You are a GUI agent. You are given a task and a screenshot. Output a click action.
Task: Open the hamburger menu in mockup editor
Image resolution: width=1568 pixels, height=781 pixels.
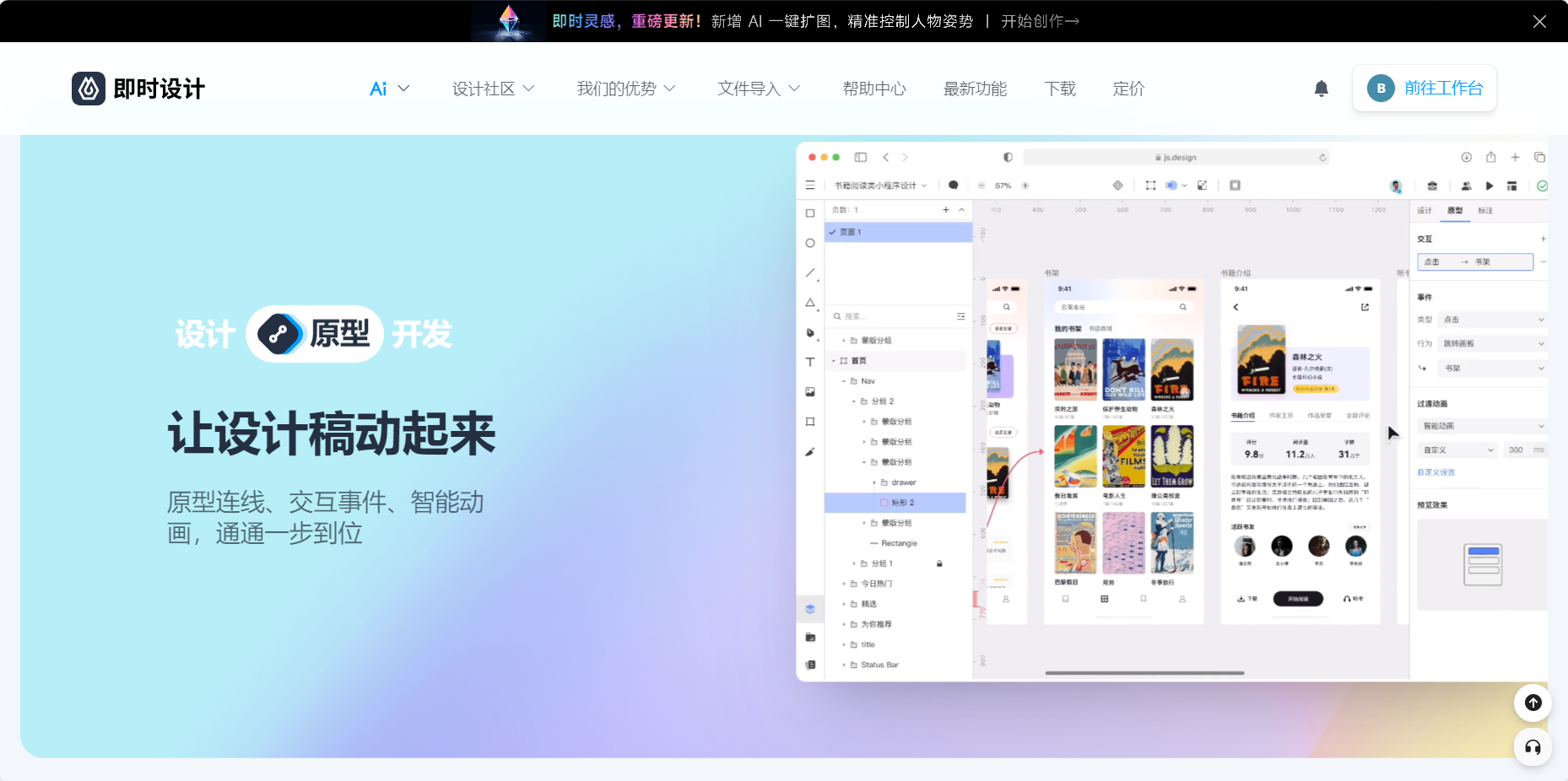[x=810, y=185]
